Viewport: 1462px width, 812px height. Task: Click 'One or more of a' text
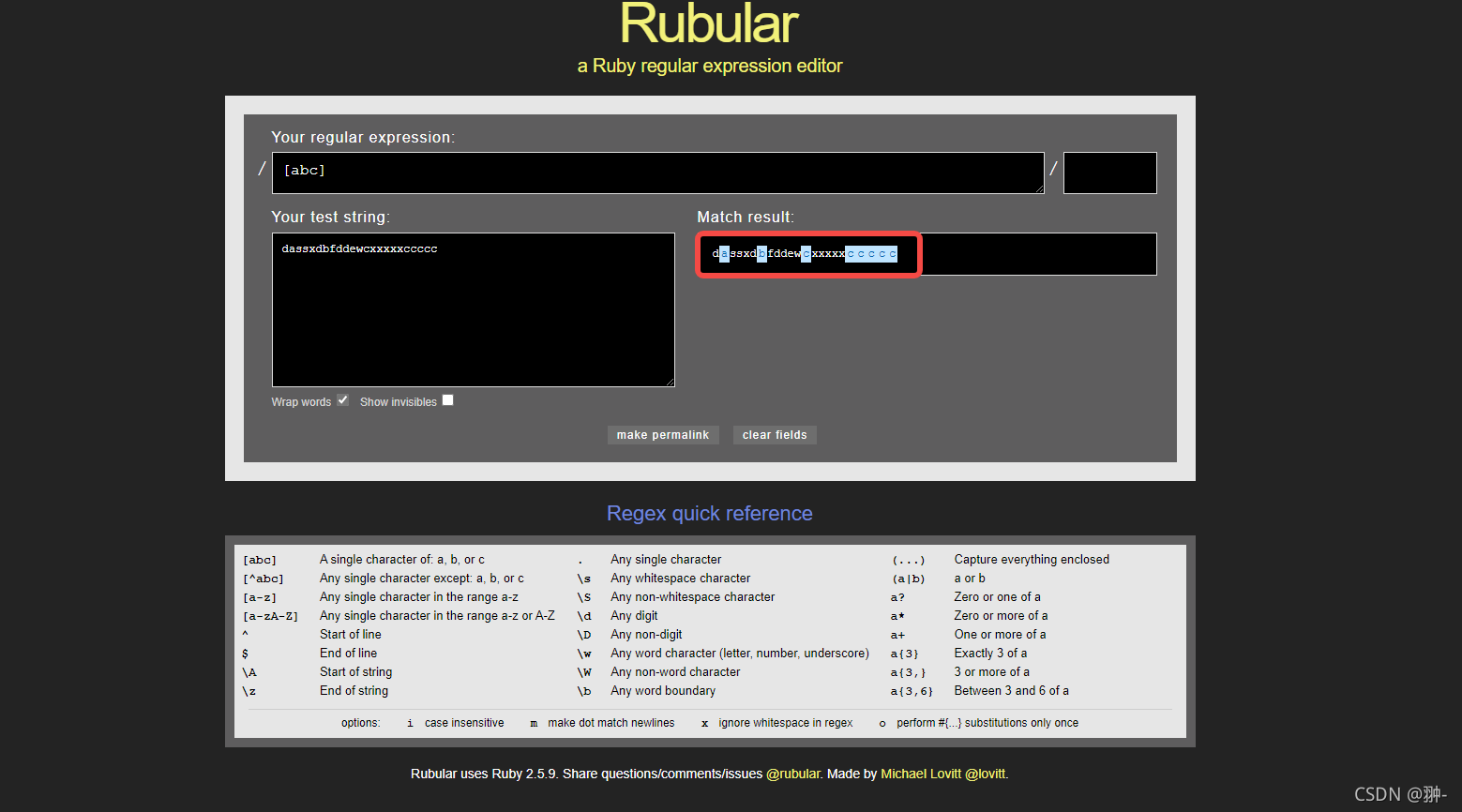[x=1001, y=635]
